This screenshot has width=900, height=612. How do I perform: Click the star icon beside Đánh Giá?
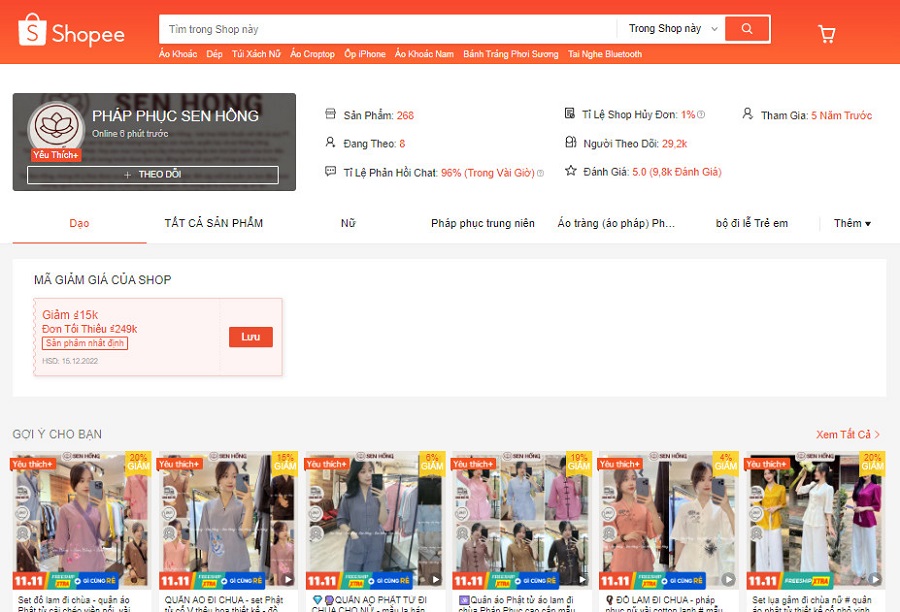point(571,171)
